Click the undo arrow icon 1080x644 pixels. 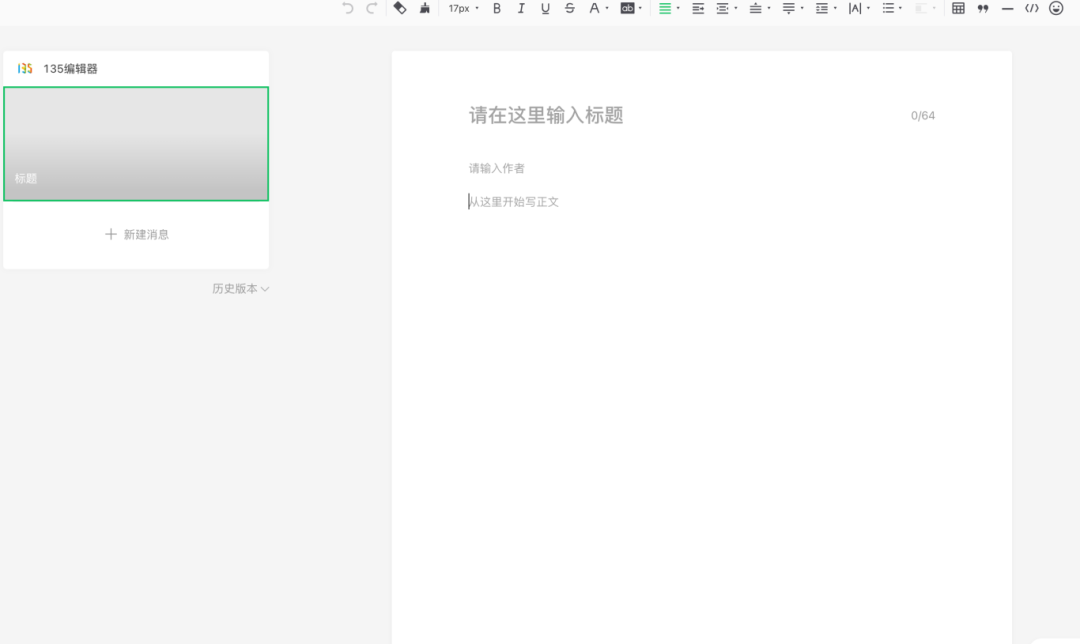[x=348, y=8]
